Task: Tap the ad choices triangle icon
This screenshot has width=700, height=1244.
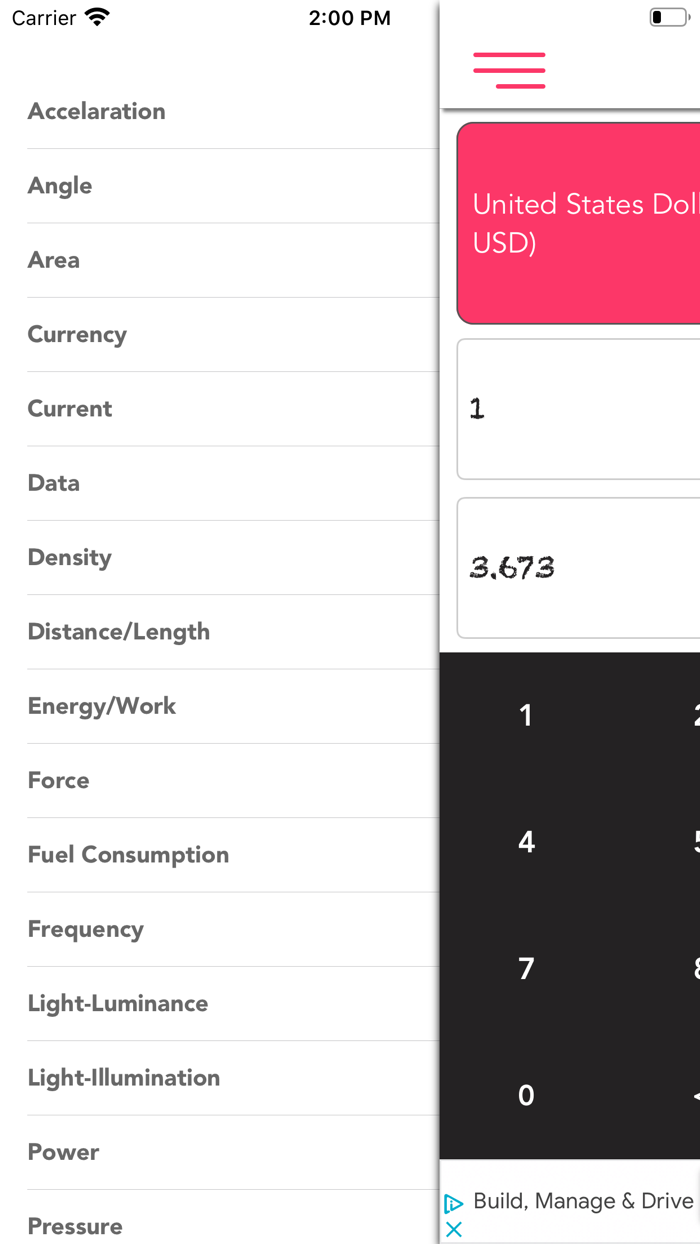Action: 454,1203
